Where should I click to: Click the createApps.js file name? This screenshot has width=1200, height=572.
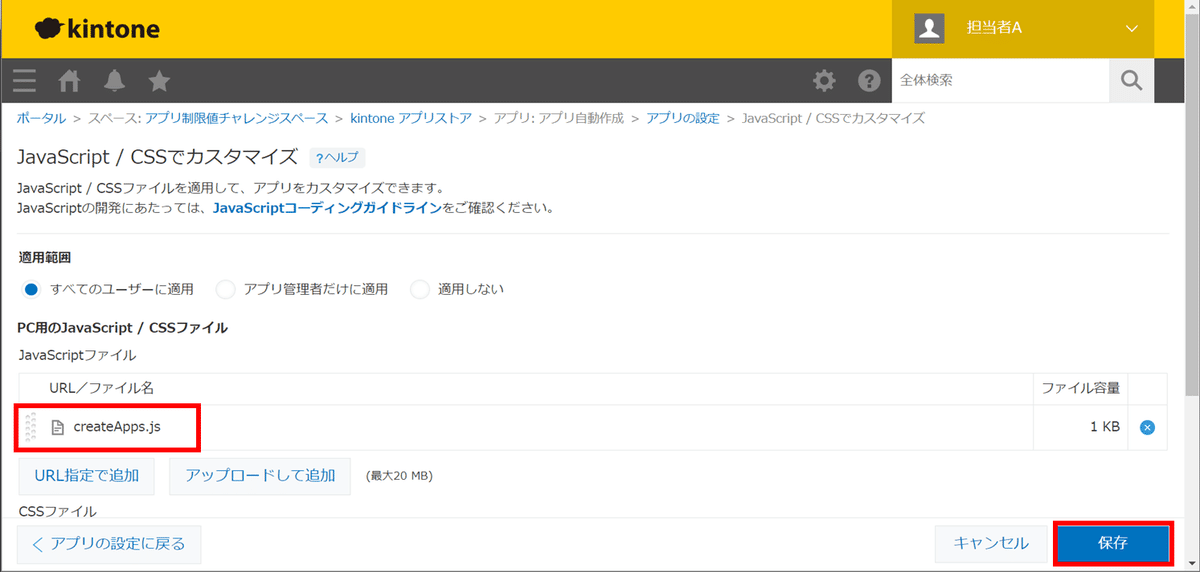click(x=117, y=427)
